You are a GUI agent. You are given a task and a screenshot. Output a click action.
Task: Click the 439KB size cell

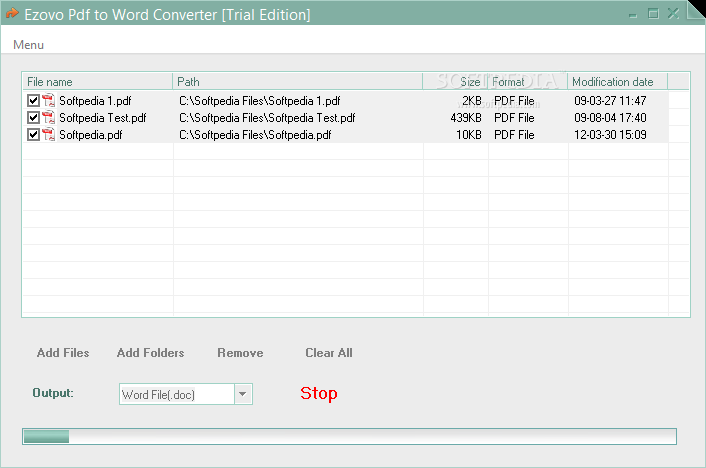coord(466,118)
